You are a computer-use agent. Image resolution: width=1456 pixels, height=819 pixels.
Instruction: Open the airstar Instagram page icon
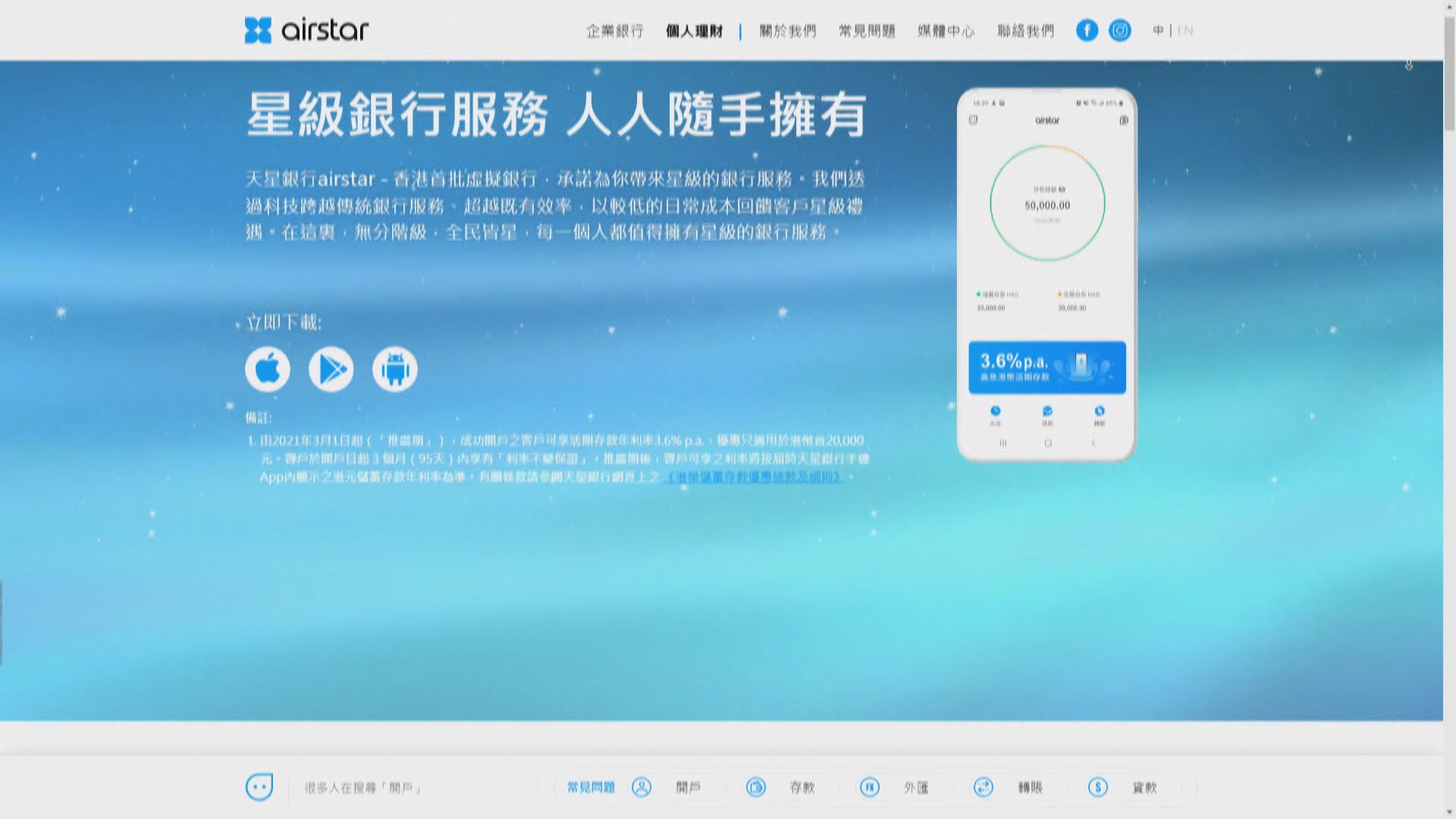pos(1120,30)
